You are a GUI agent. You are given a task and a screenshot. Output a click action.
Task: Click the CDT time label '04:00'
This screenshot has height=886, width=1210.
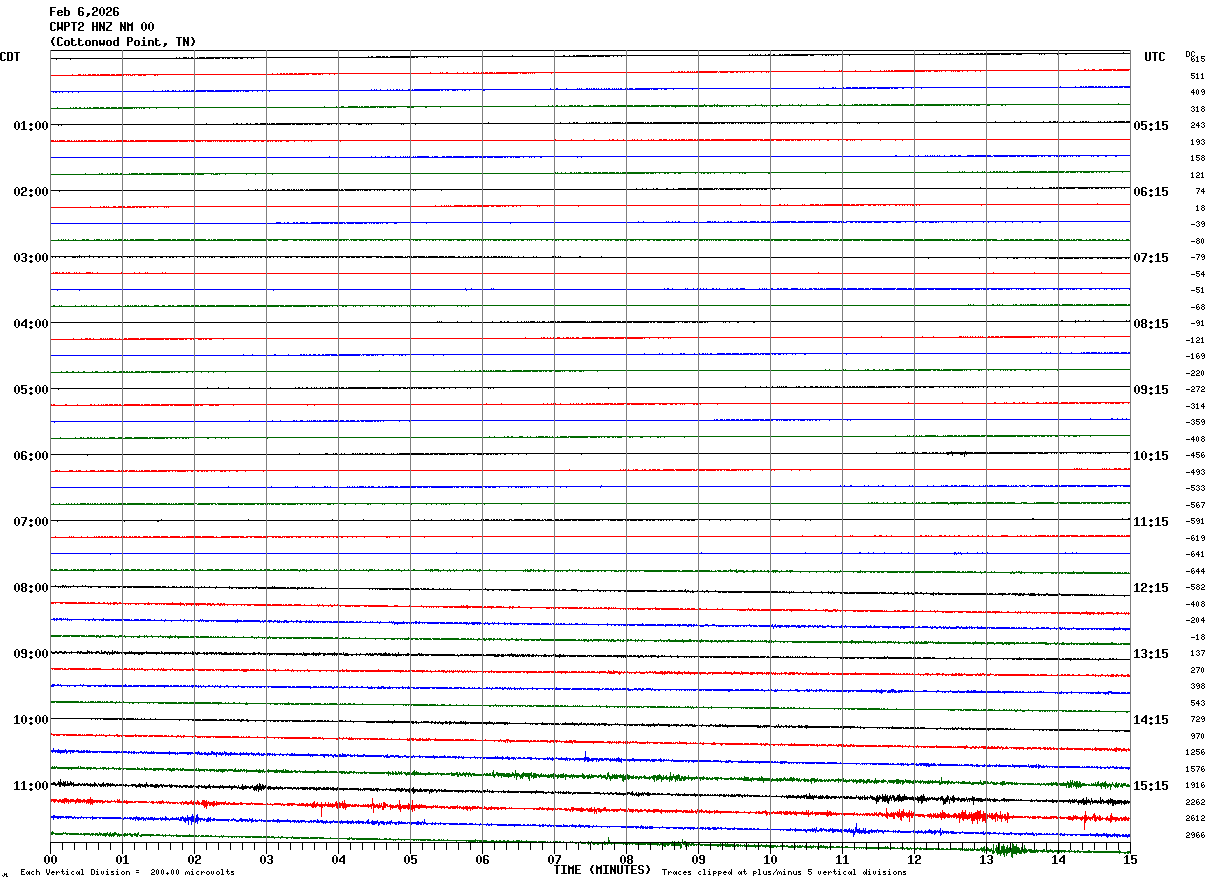30,324
